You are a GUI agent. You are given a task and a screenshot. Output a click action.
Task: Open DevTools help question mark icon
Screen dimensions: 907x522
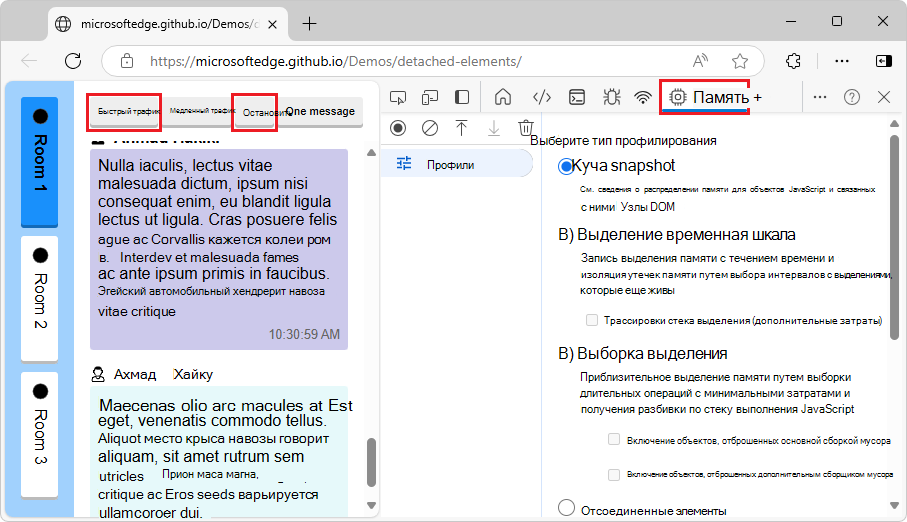click(x=851, y=97)
